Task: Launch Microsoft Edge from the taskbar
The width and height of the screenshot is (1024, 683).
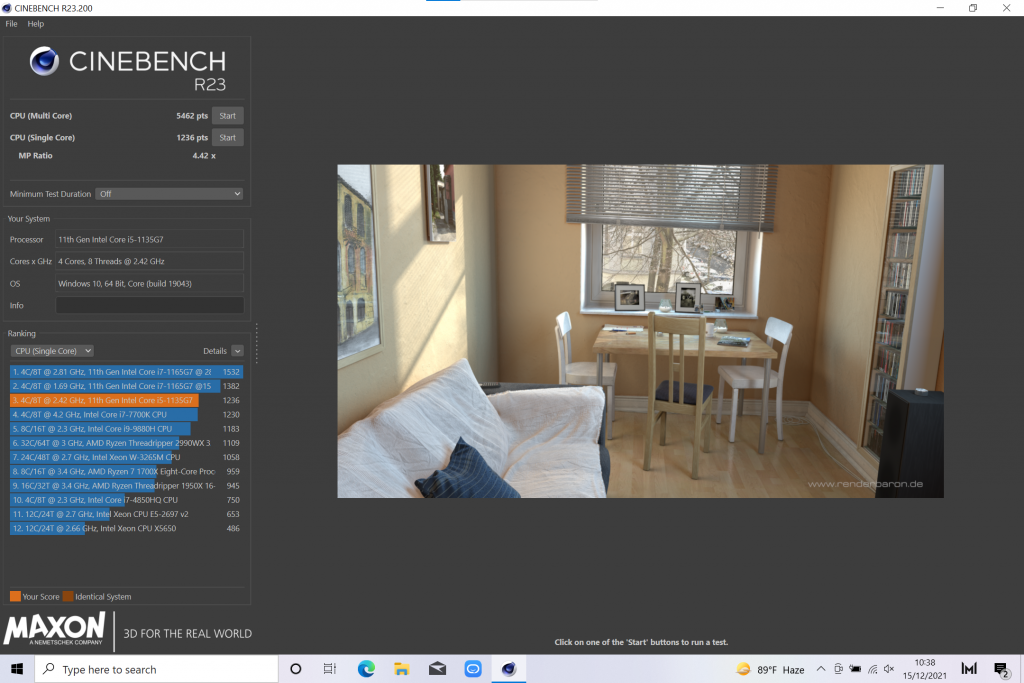Action: click(366, 669)
